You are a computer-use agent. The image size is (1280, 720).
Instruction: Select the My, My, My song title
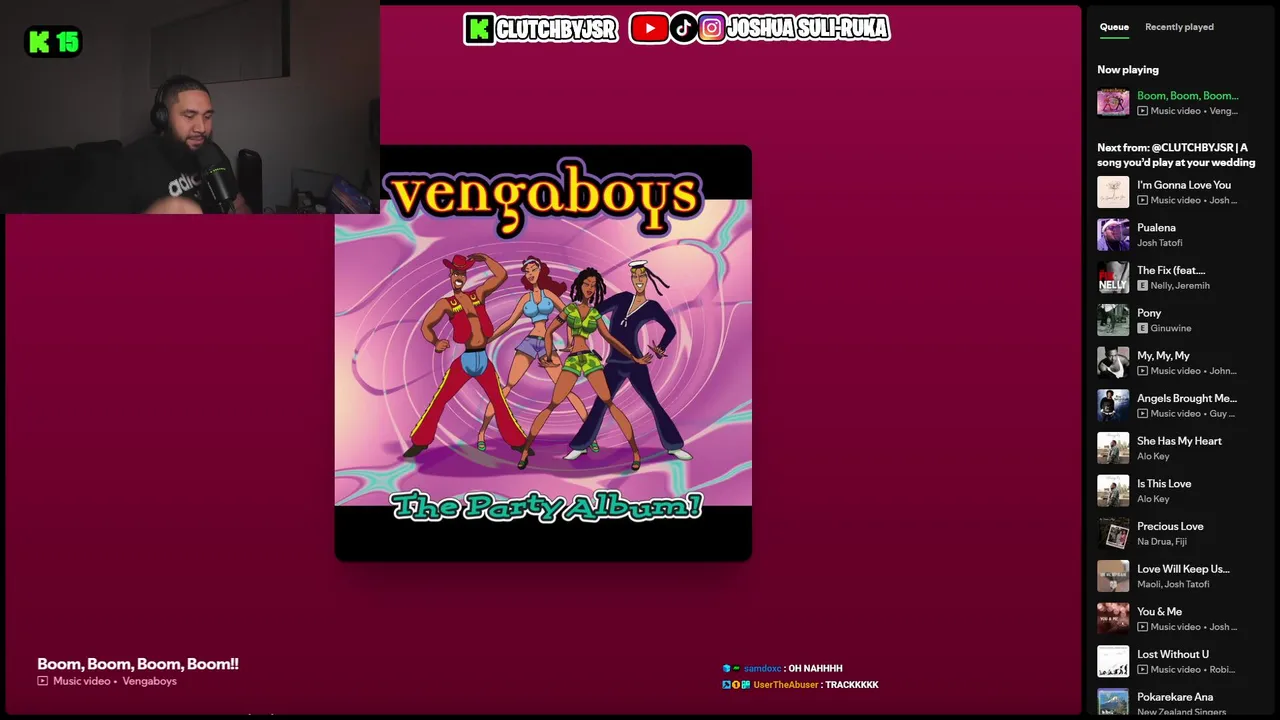coord(1163,356)
